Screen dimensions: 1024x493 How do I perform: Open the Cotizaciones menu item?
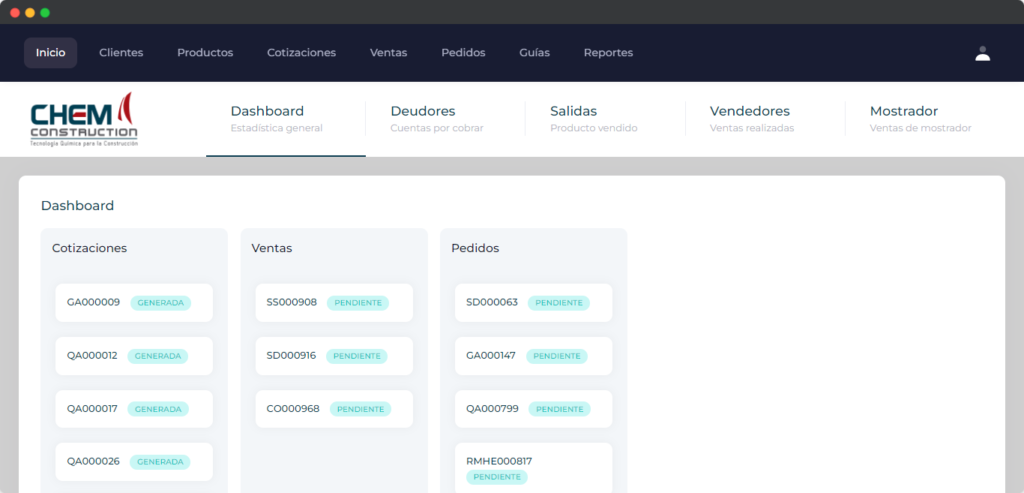click(x=301, y=53)
